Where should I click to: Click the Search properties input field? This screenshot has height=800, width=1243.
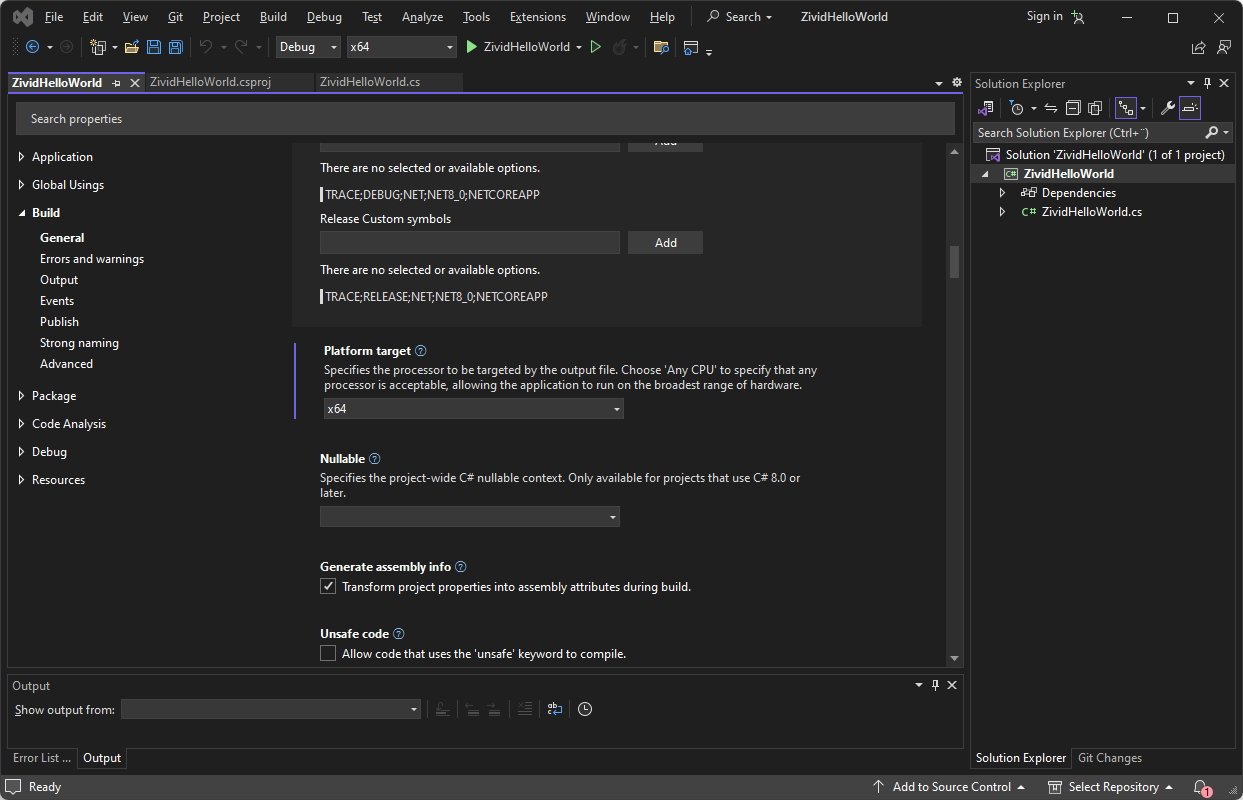click(485, 119)
